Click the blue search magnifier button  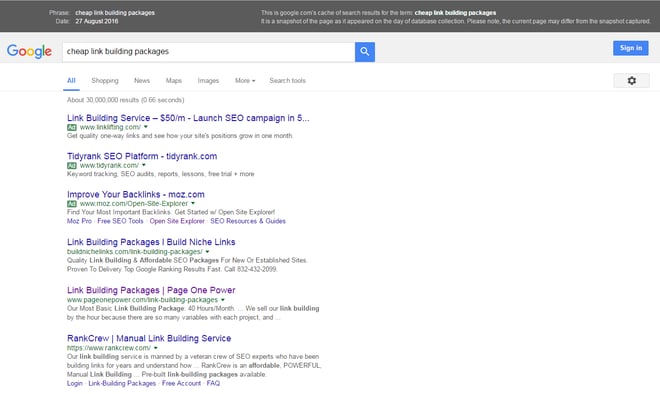point(365,52)
